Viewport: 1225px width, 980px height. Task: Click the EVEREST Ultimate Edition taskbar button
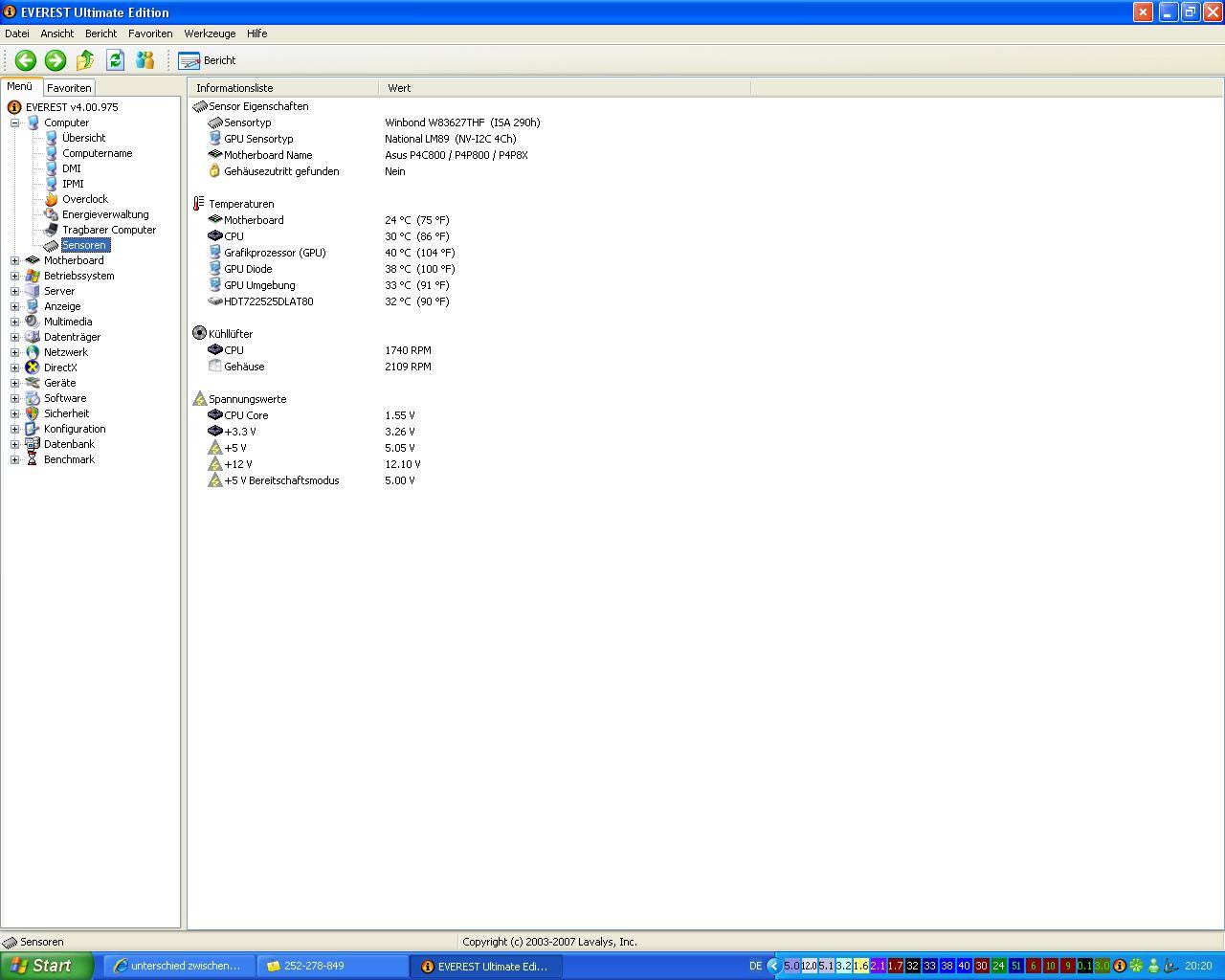pyautogui.click(x=486, y=966)
